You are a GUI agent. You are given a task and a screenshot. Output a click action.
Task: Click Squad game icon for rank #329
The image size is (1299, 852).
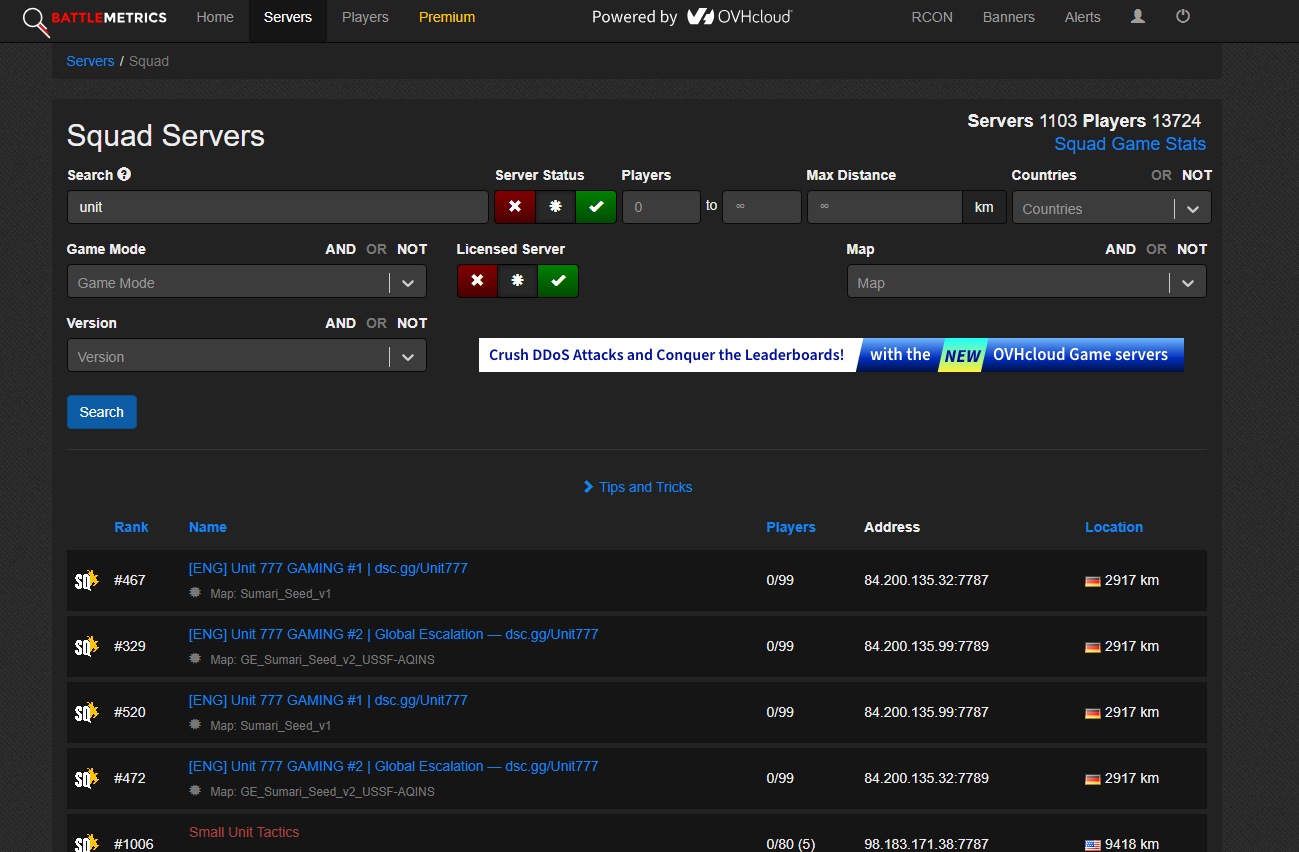[87, 646]
